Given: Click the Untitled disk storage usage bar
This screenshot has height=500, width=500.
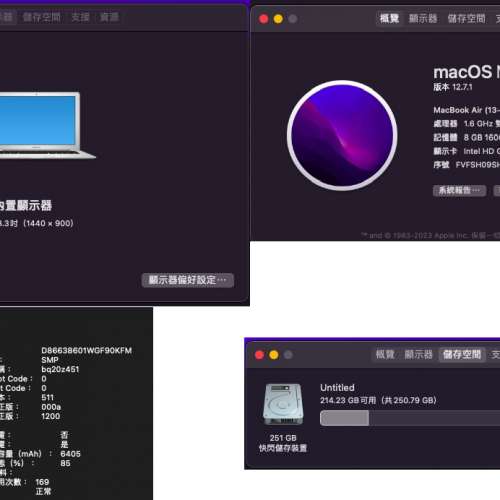Looking at the screenshot, I should point(410,418).
